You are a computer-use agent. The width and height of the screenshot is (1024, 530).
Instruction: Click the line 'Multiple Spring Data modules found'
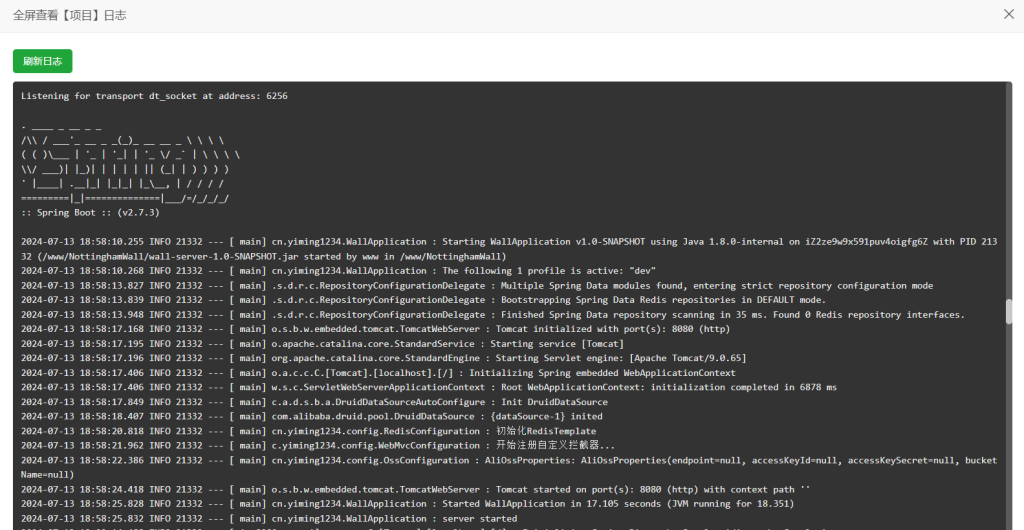[477, 285]
